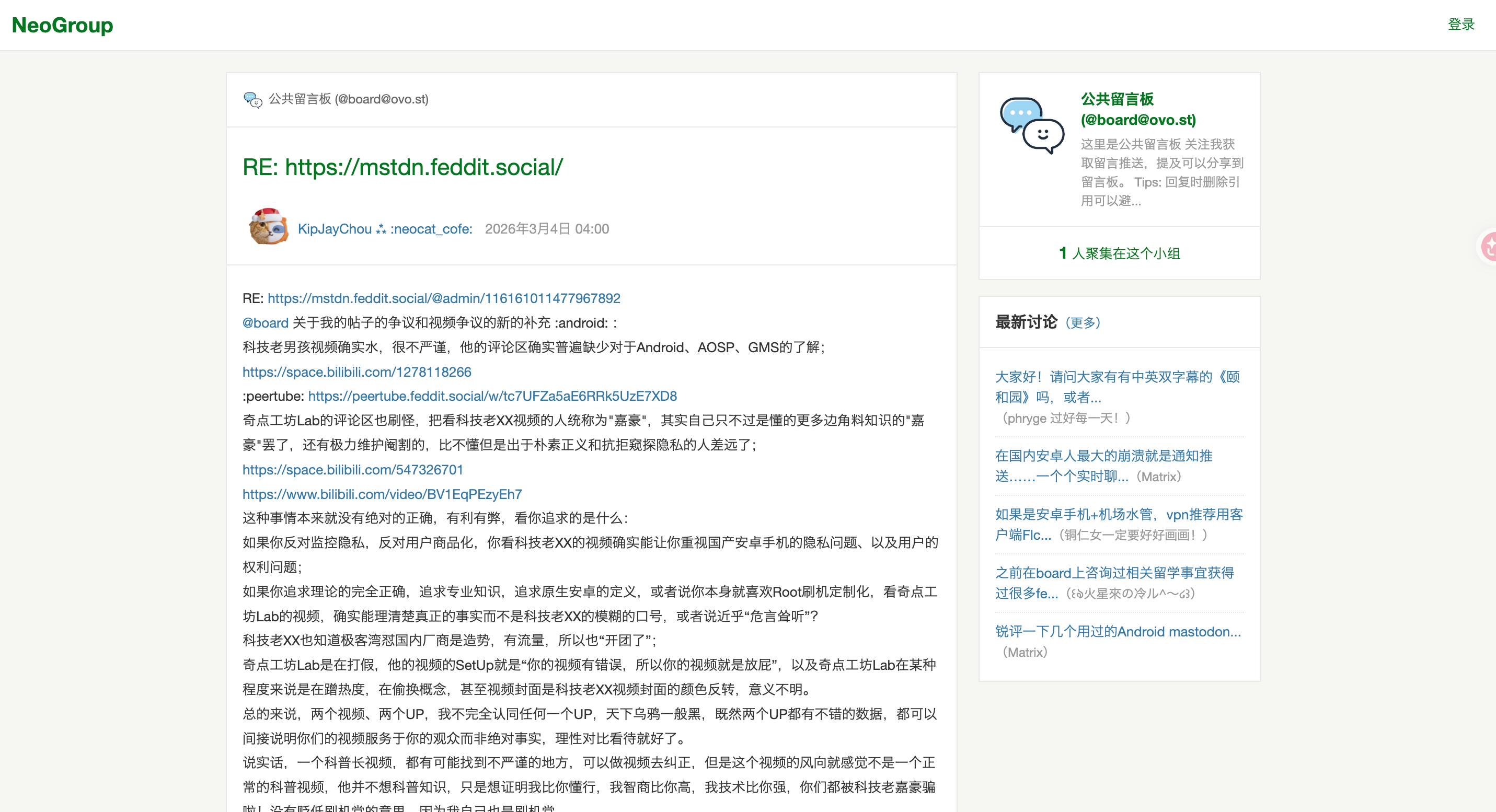
Task: Click the NeoGroup logo
Action: 62,25
